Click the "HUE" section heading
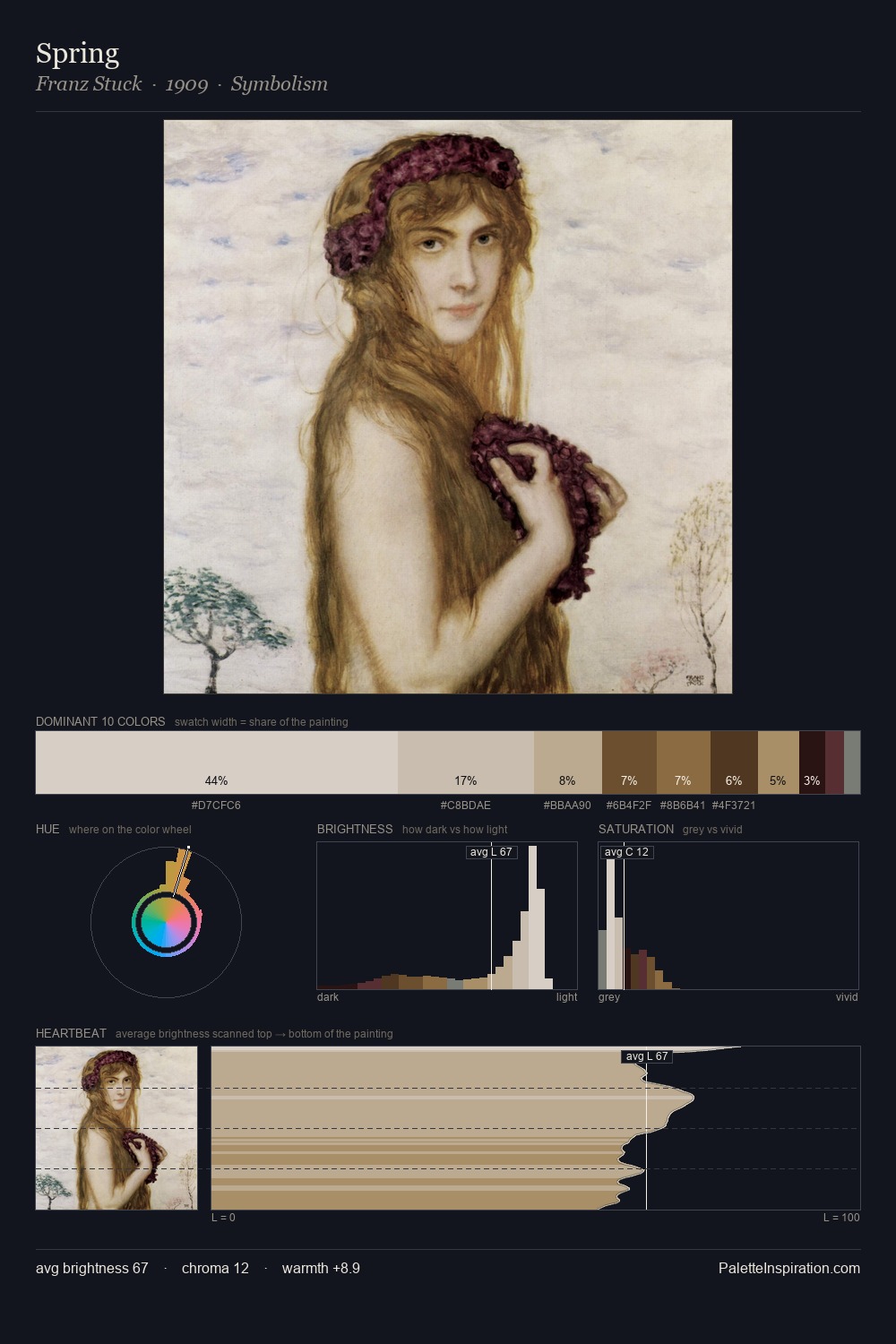896x1344 pixels. click(x=47, y=829)
